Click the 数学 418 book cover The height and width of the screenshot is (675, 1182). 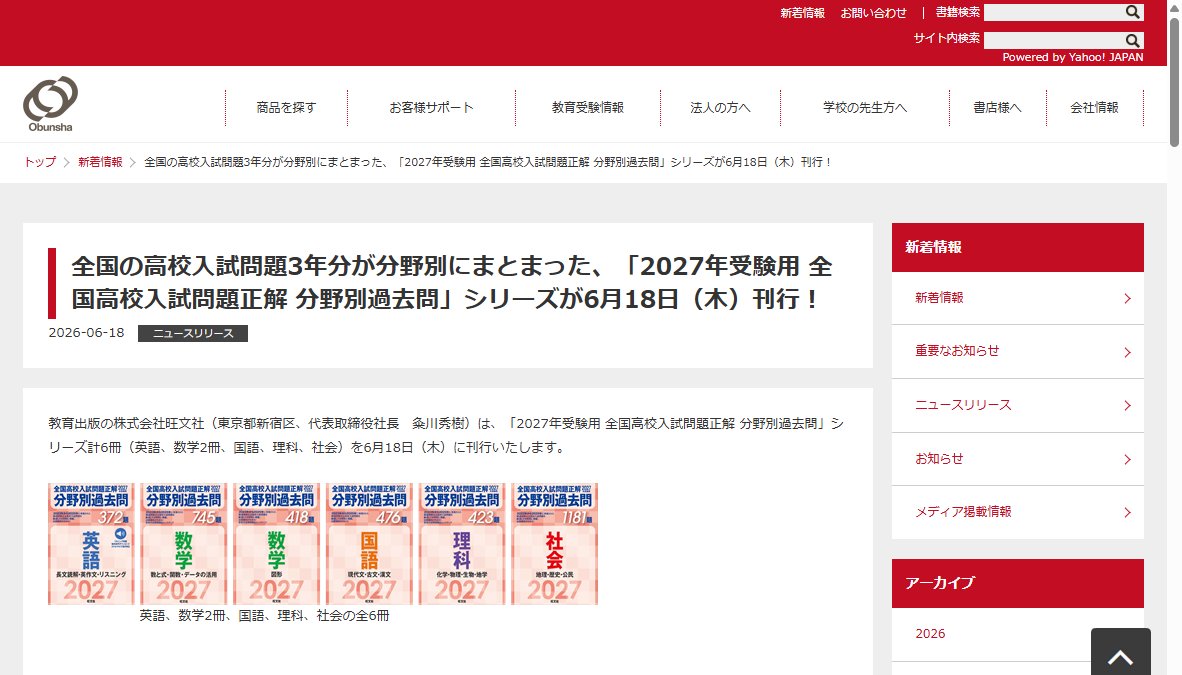277,544
